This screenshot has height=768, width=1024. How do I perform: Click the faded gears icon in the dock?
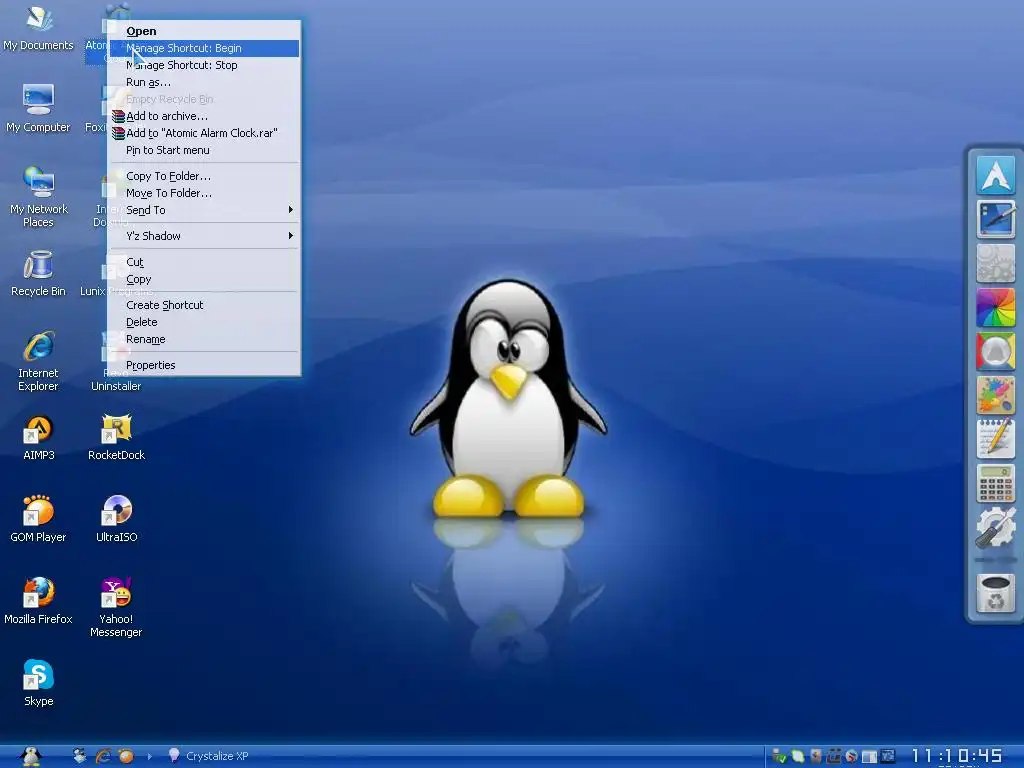(995, 263)
